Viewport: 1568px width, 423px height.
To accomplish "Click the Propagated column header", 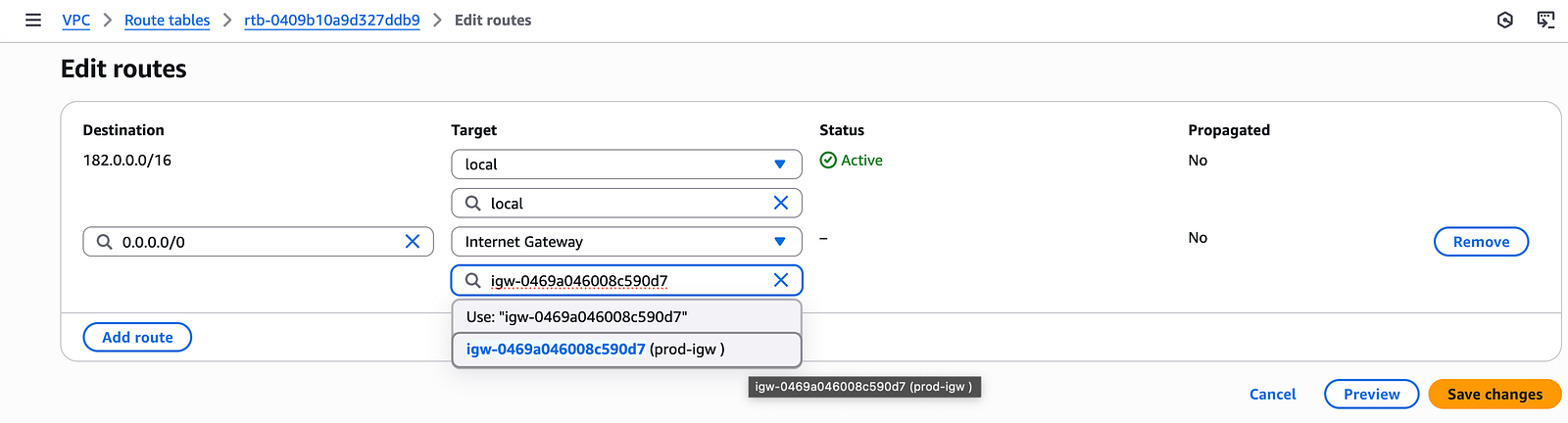I will tap(1229, 129).
